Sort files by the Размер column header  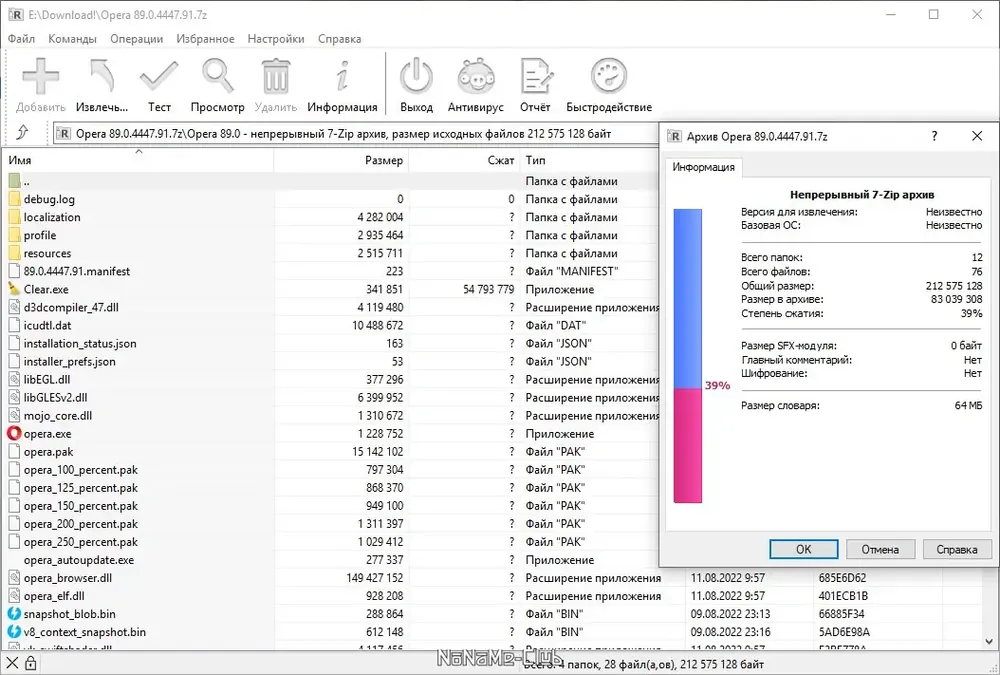point(341,160)
